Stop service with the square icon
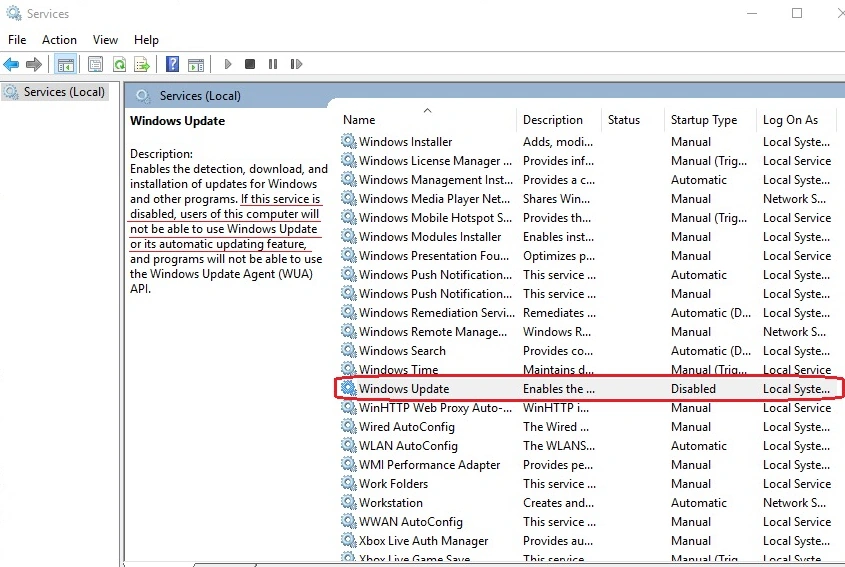 click(250, 64)
